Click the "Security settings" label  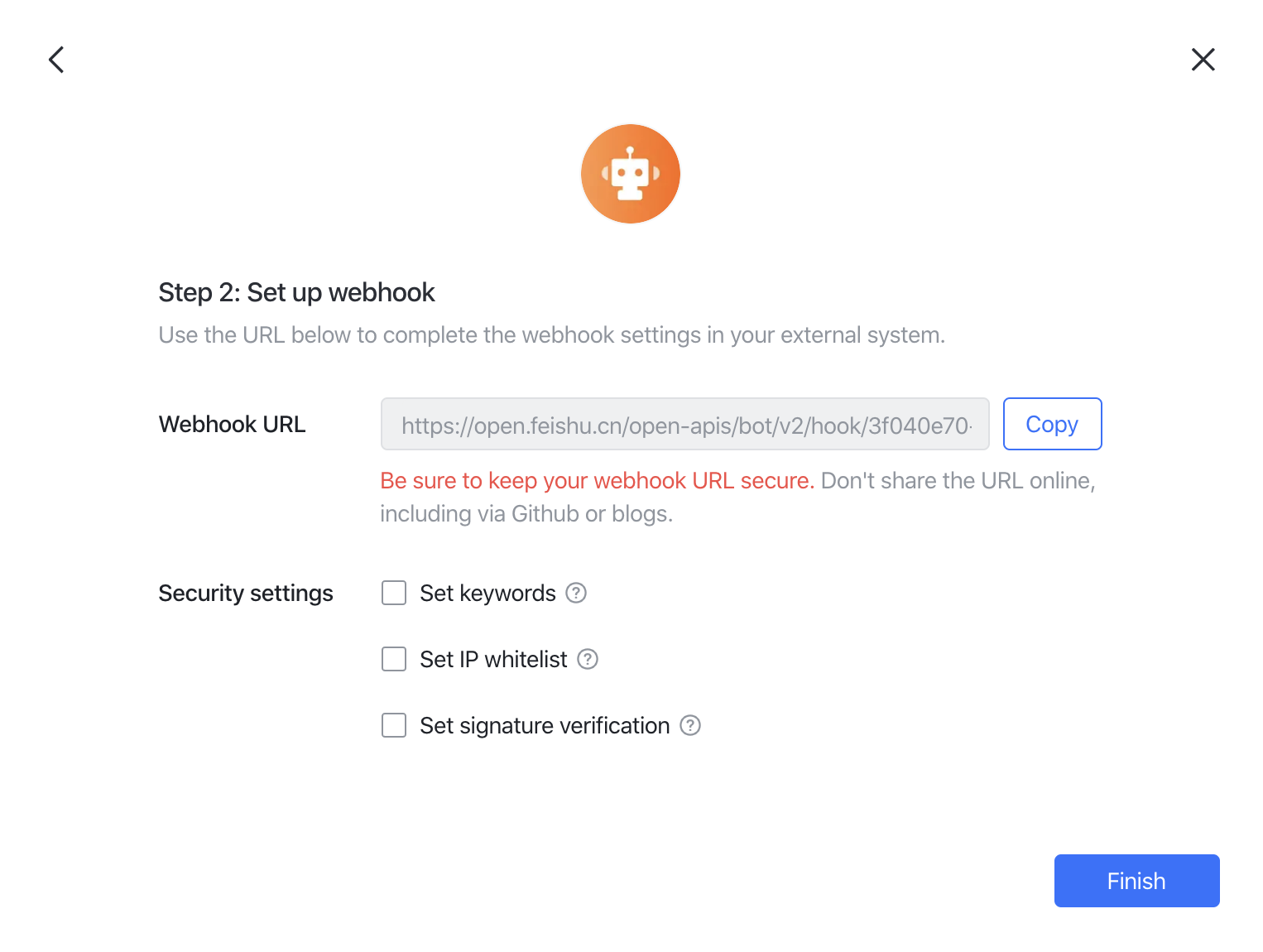[246, 593]
